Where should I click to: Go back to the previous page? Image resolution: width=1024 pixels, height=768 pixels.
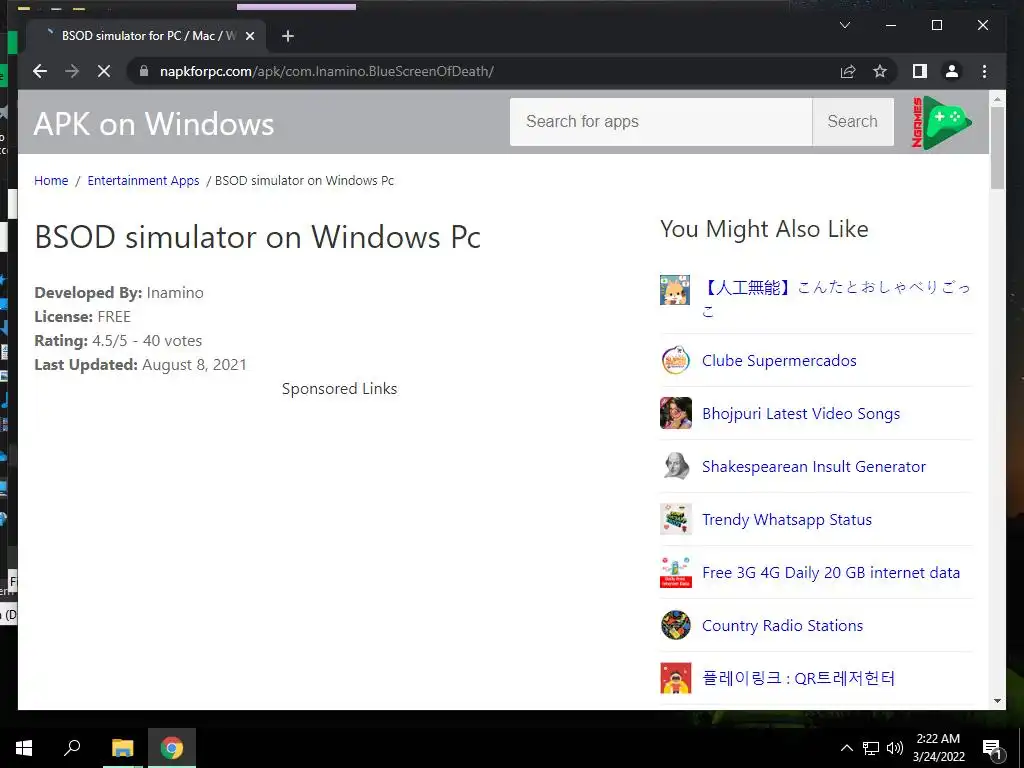click(40, 71)
